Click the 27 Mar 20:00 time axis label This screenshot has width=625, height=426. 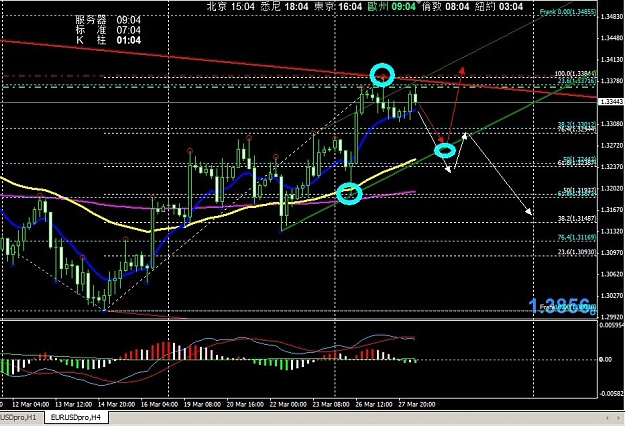point(417,404)
